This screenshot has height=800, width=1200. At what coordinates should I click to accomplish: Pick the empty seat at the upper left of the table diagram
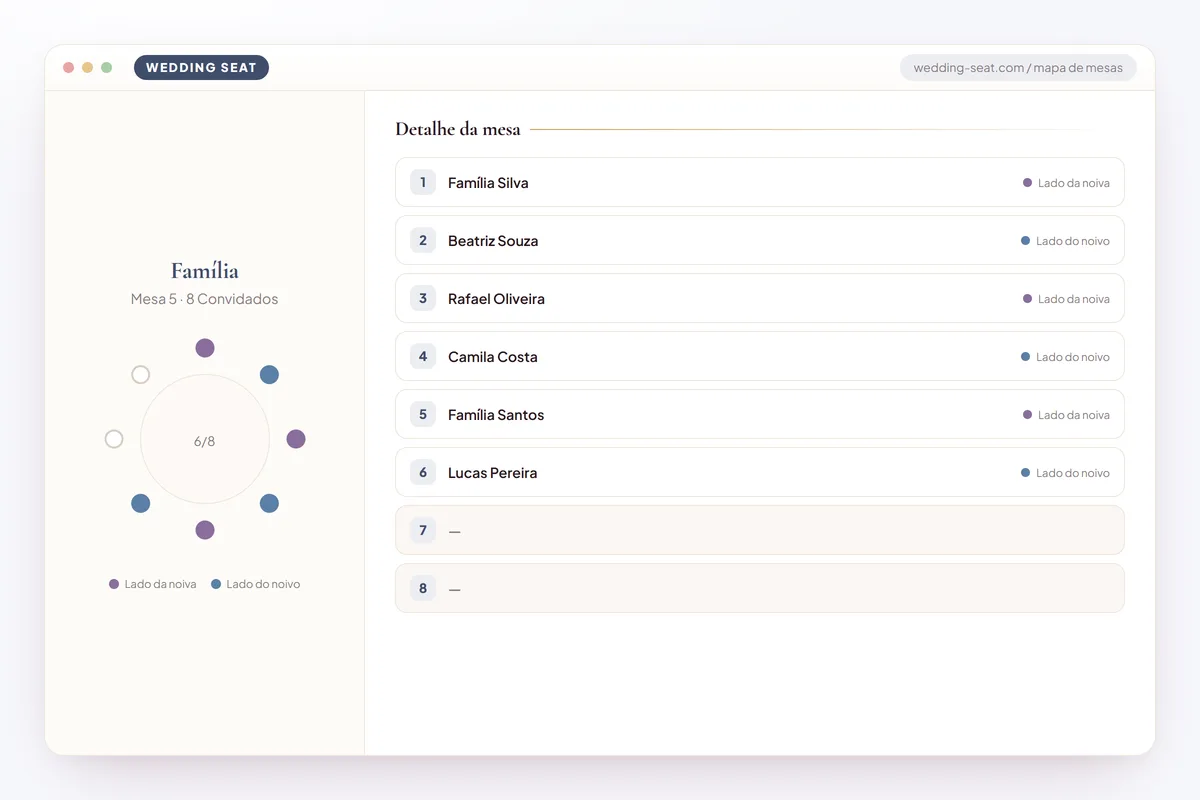tap(141, 375)
